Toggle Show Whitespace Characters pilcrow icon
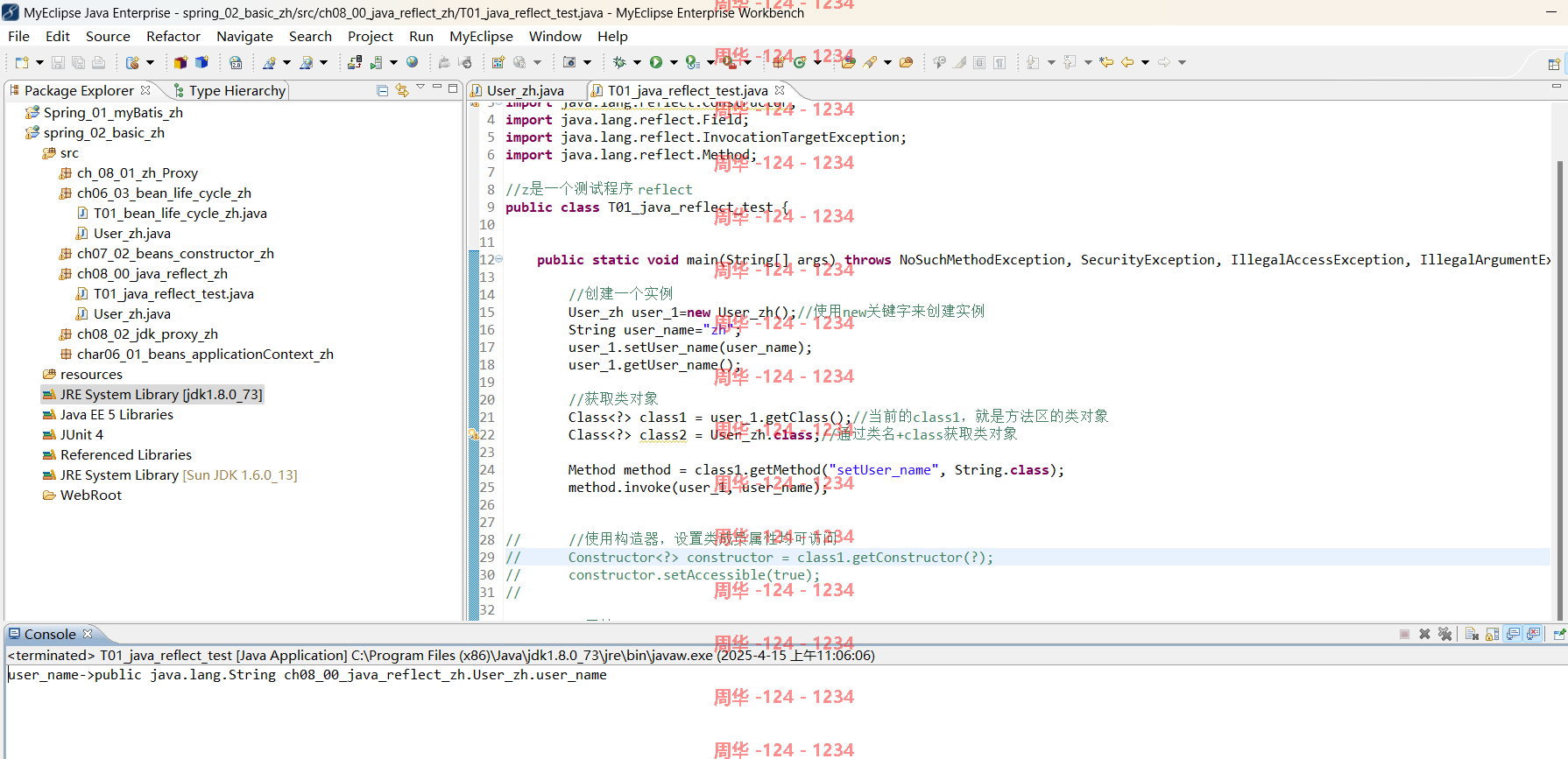1568x759 pixels. click(999, 62)
